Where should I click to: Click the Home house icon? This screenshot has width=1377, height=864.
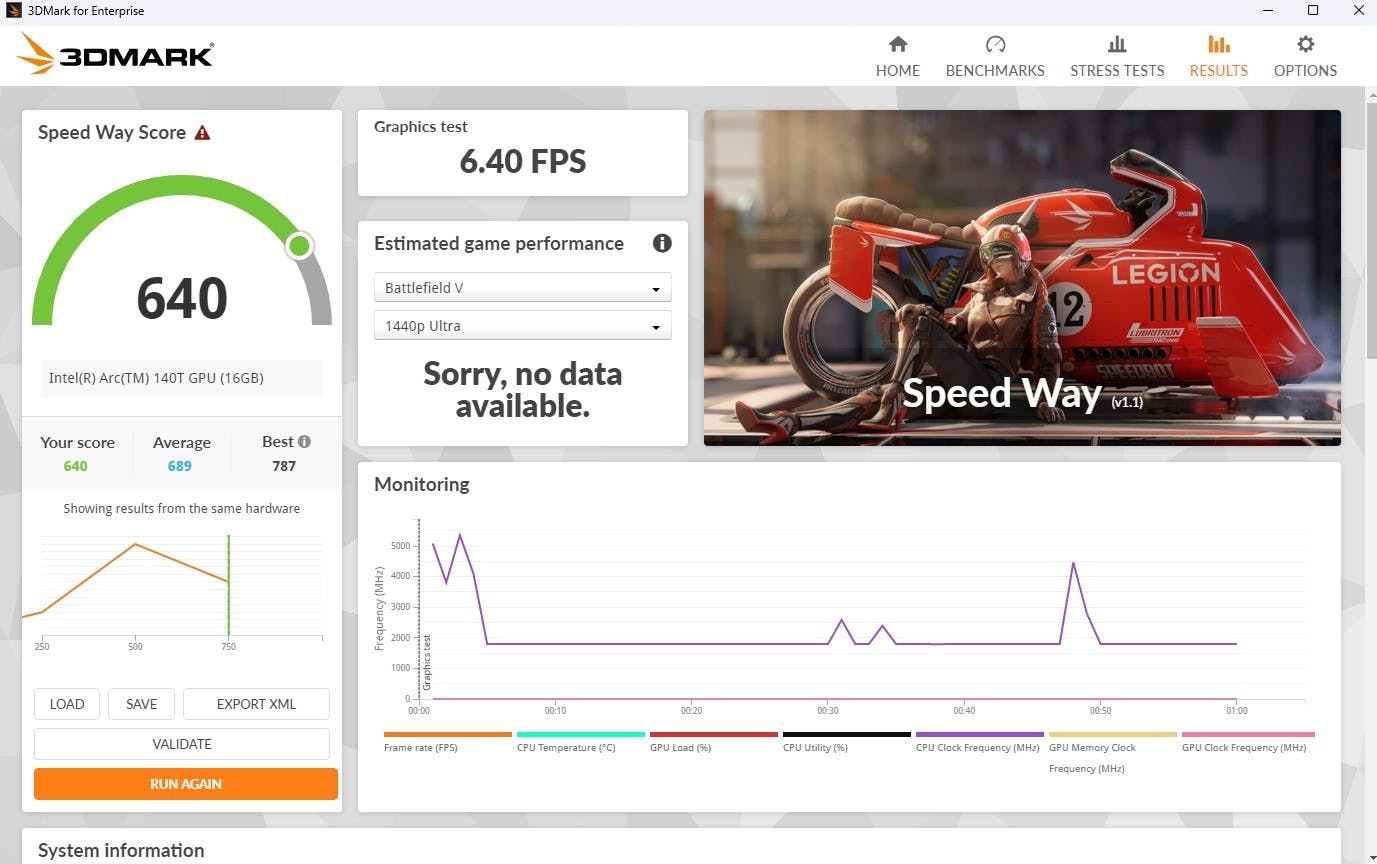click(898, 44)
